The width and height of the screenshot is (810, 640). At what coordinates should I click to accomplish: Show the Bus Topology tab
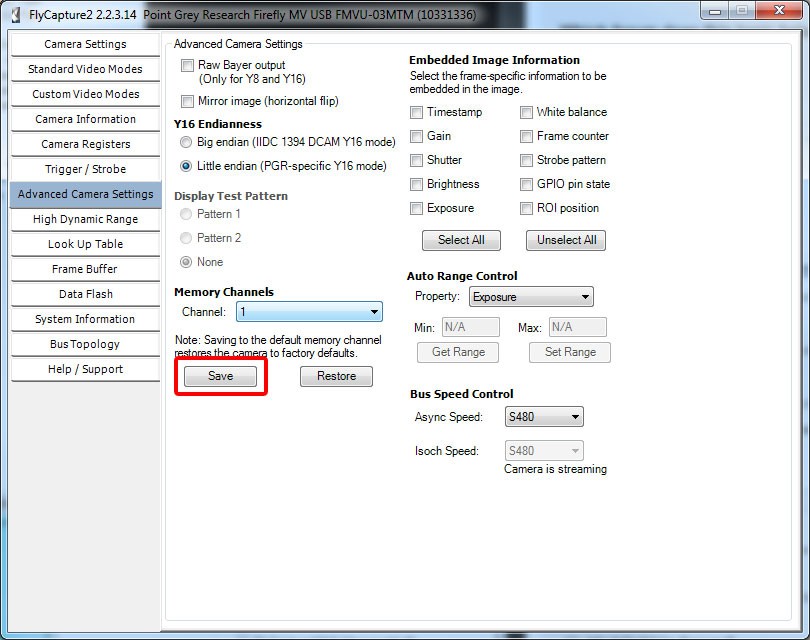[85, 344]
